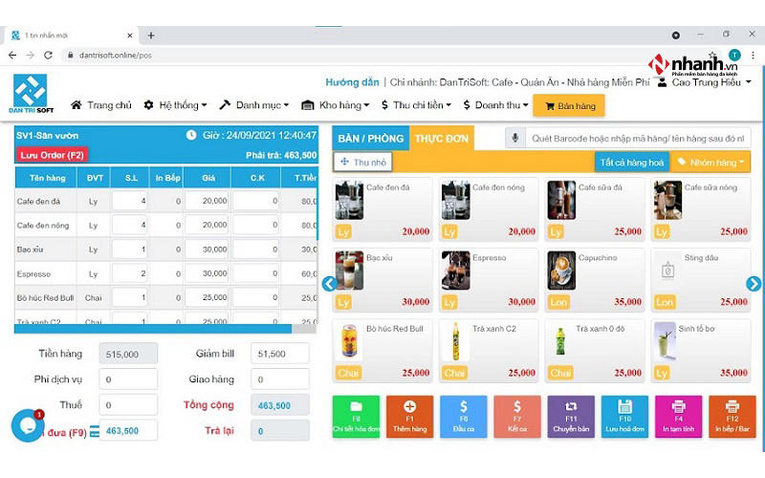Add Cafe đen nóng product card
765x478 pixels.
coord(488,209)
